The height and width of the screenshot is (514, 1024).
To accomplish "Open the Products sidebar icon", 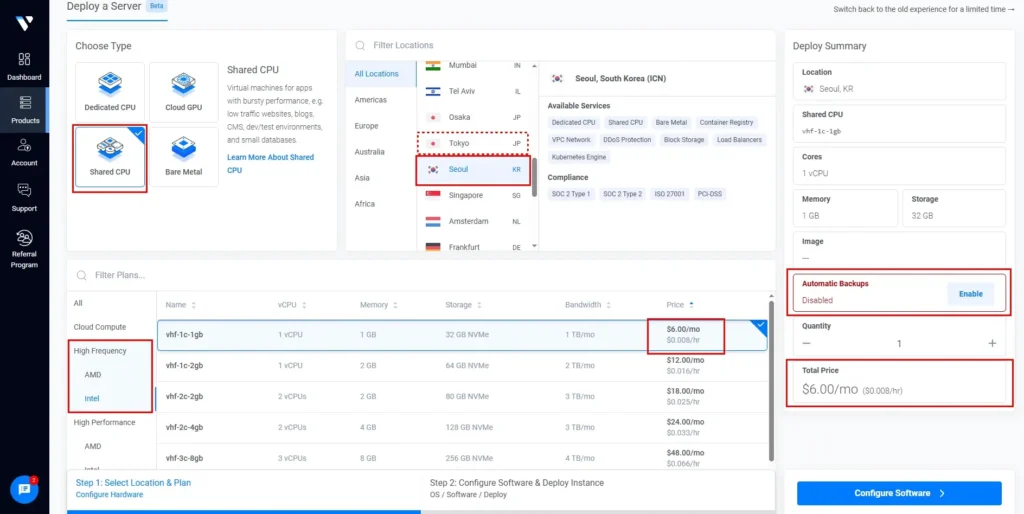I will click(x=24, y=103).
